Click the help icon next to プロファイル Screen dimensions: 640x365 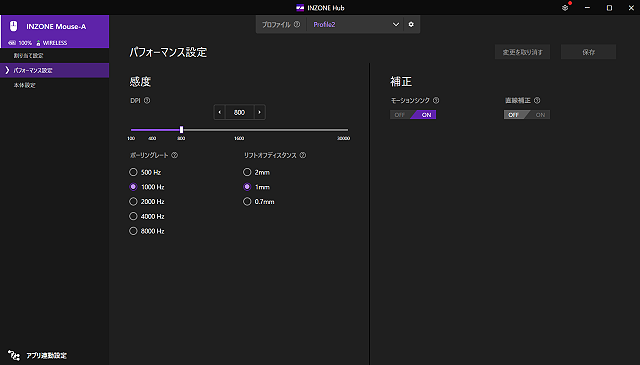pyautogui.click(x=297, y=24)
